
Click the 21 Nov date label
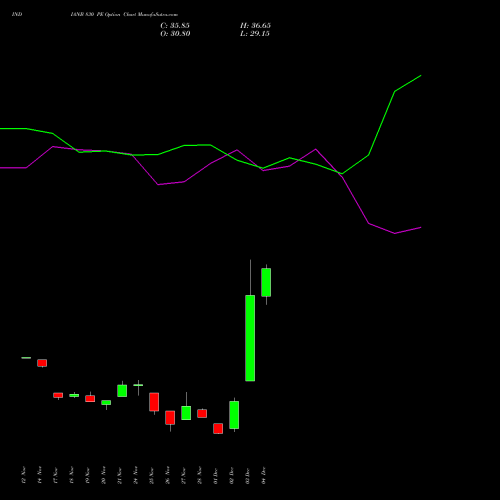[x=119, y=475]
